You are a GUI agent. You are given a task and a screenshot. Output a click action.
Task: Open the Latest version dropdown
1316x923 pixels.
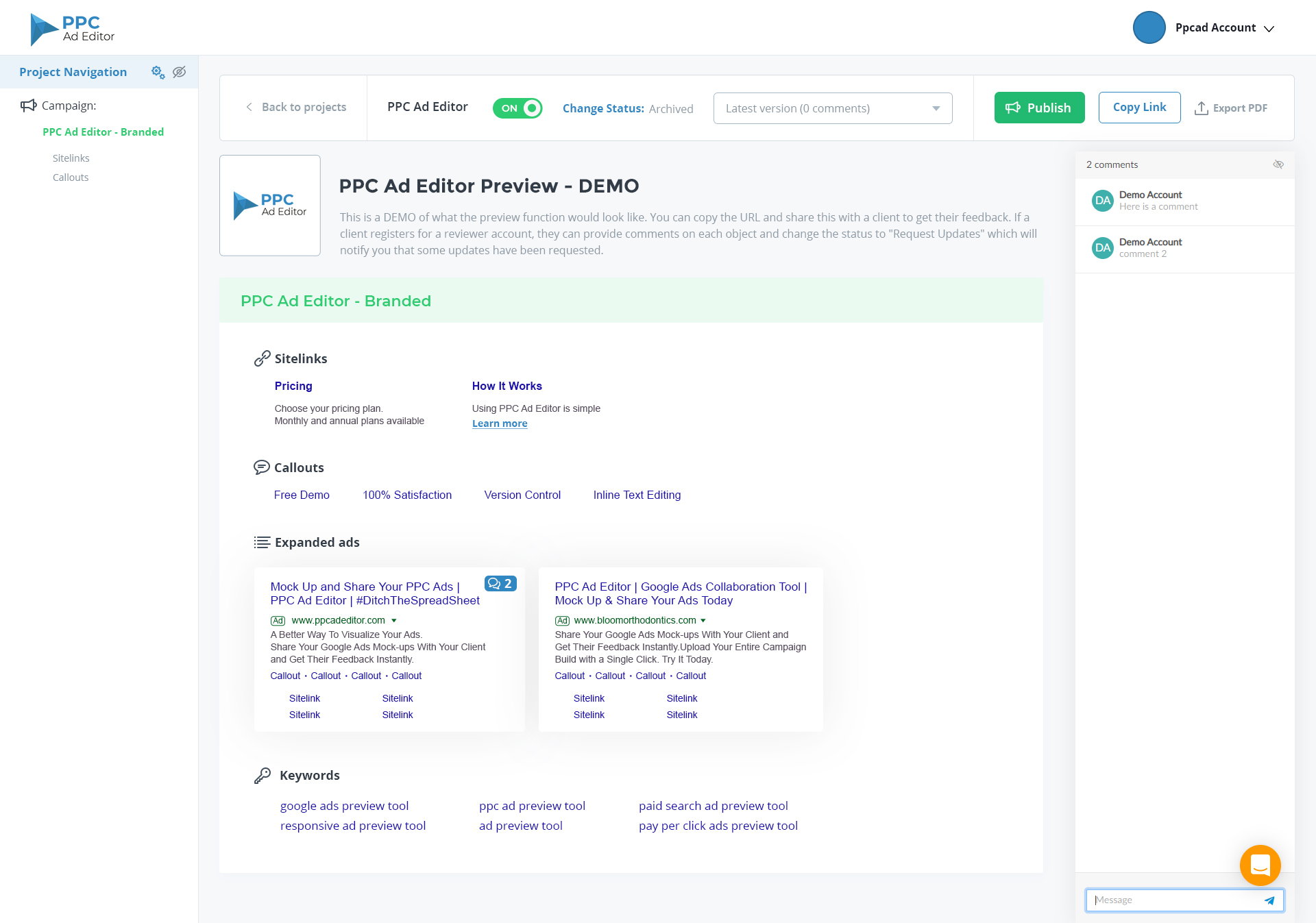pyautogui.click(x=832, y=108)
